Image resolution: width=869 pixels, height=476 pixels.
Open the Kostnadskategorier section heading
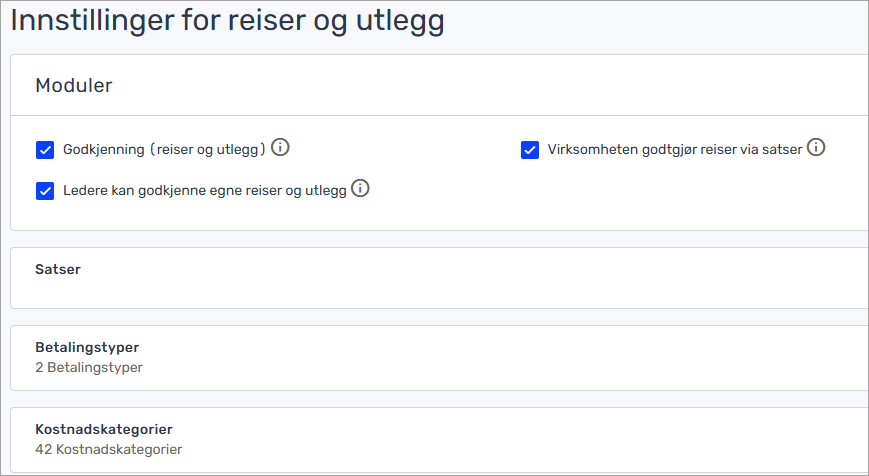[x=96, y=430]
